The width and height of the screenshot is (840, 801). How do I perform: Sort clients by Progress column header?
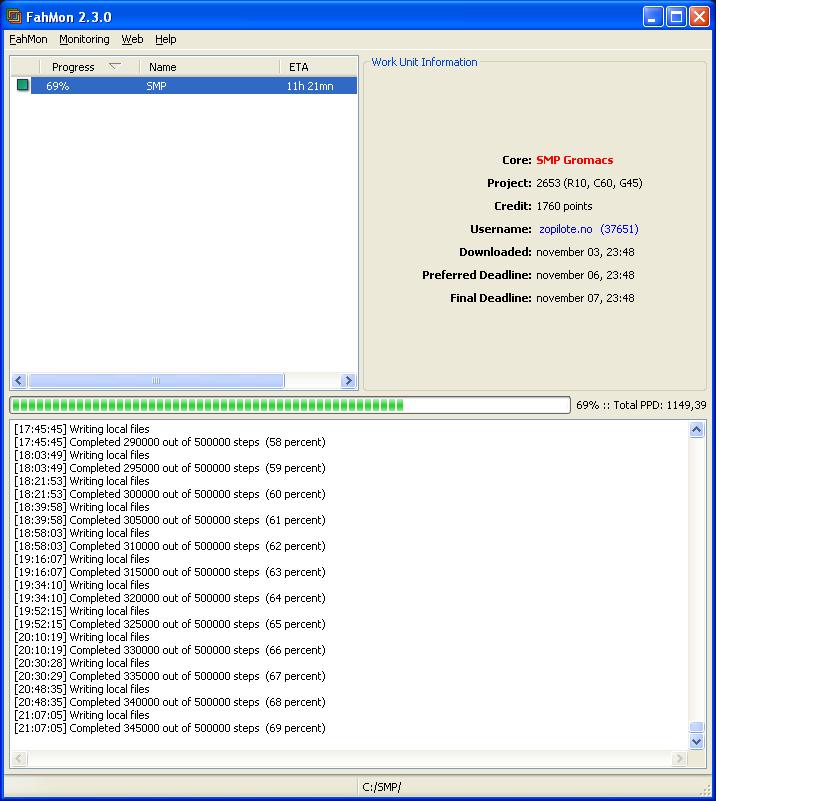(x=89, y=67)
